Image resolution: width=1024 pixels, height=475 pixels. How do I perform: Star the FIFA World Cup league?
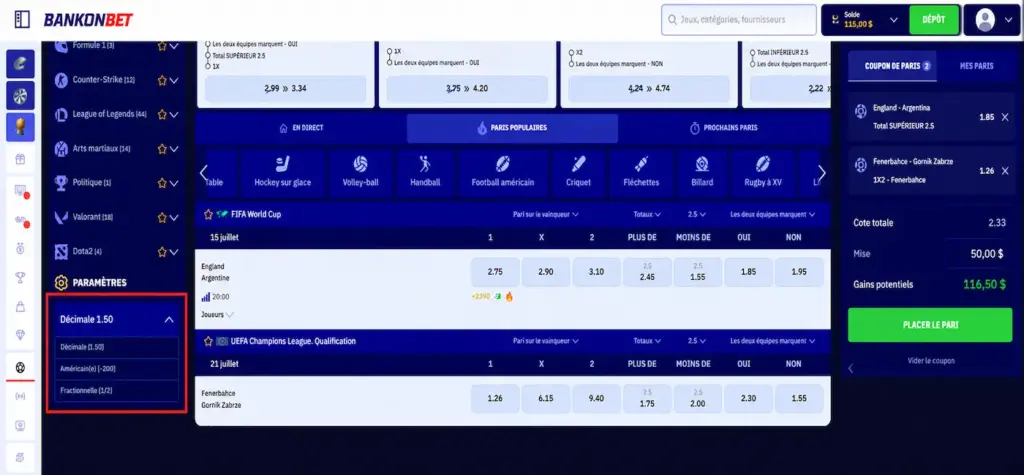click(x=208, y=214)
